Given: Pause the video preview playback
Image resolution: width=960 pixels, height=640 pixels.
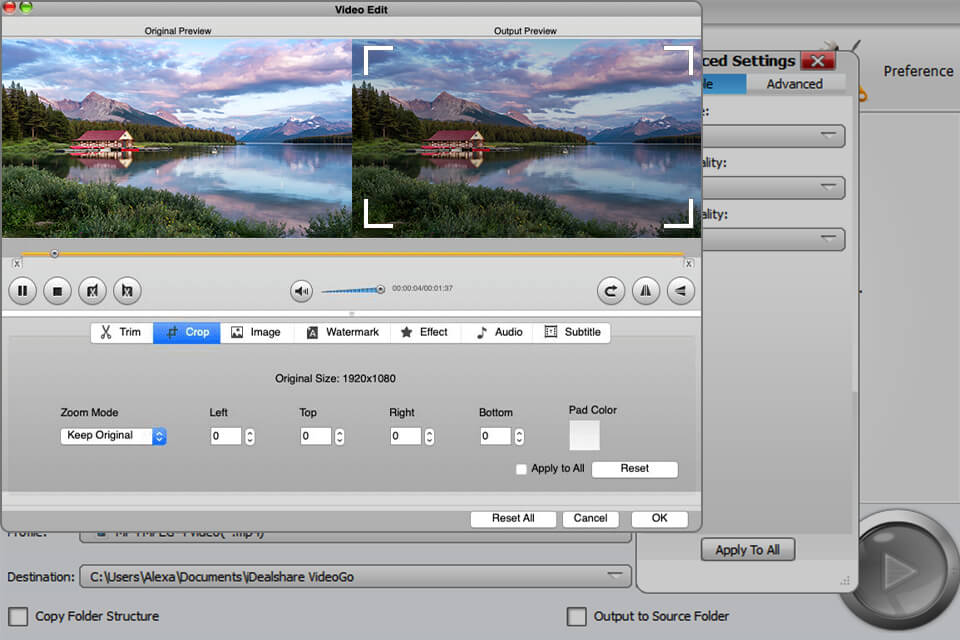Looking at the screenshot, I should [22, 291].
